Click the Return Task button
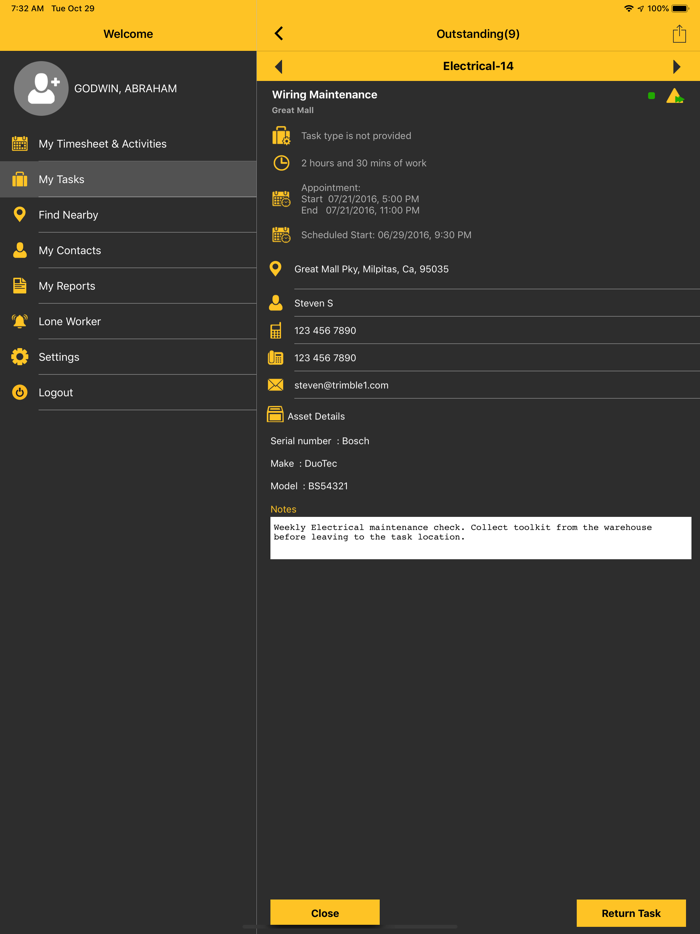Viewport: 700px width, 934px height. pyautogui.click(x=631, y=913)
